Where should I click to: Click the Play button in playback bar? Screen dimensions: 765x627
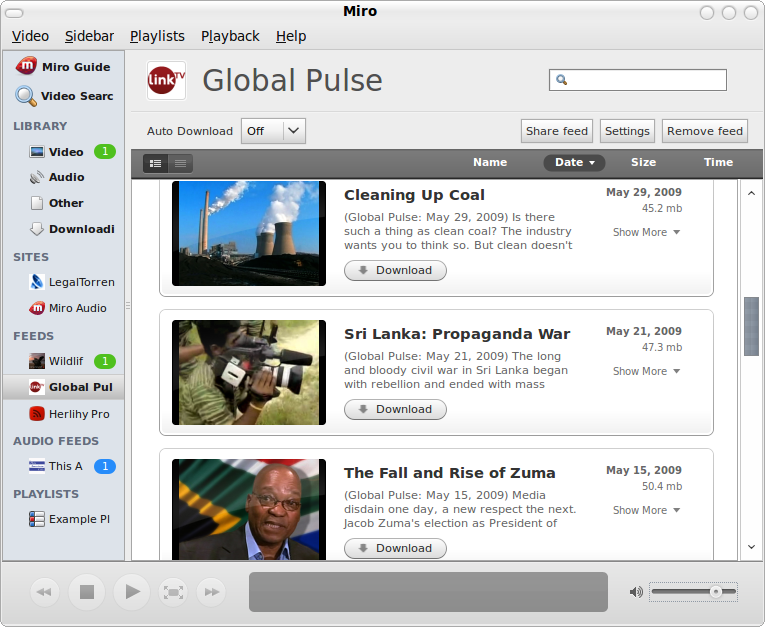131,592
